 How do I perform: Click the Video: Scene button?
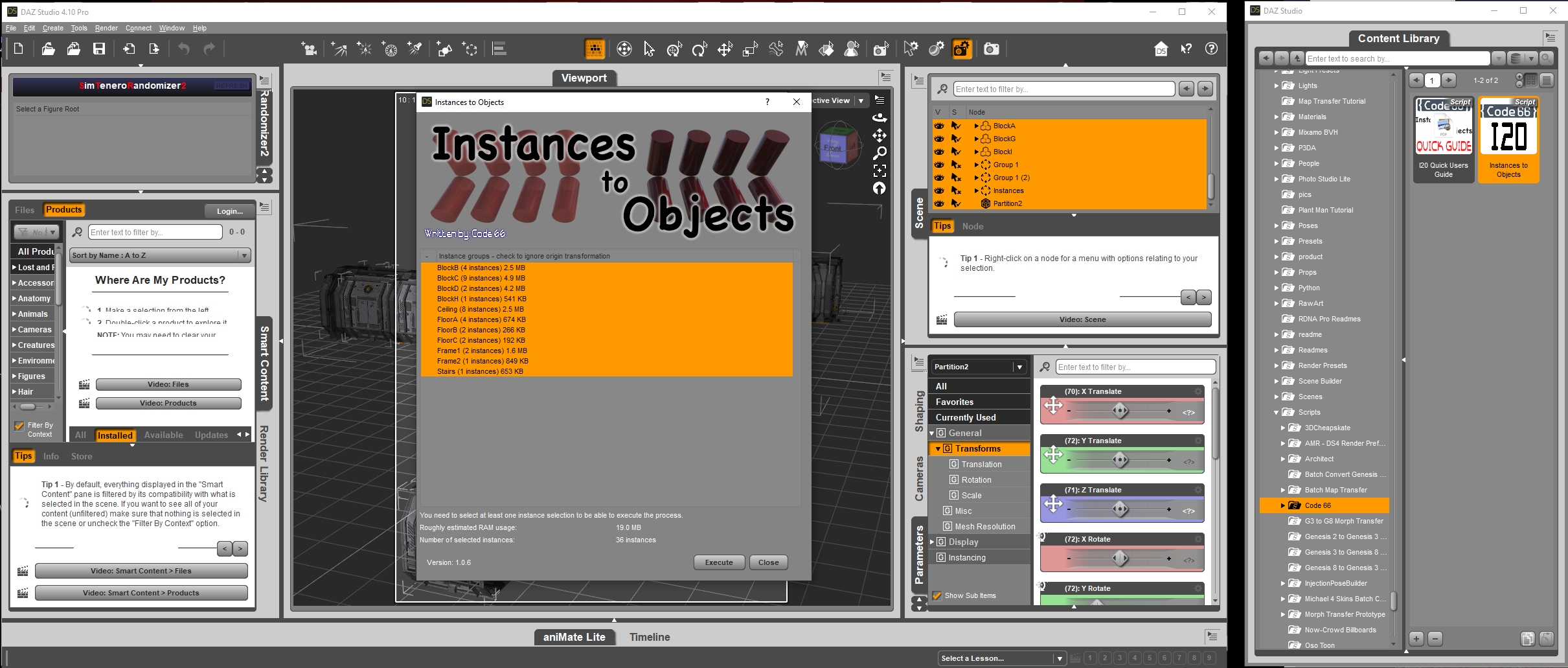[x=1082, y=319]
